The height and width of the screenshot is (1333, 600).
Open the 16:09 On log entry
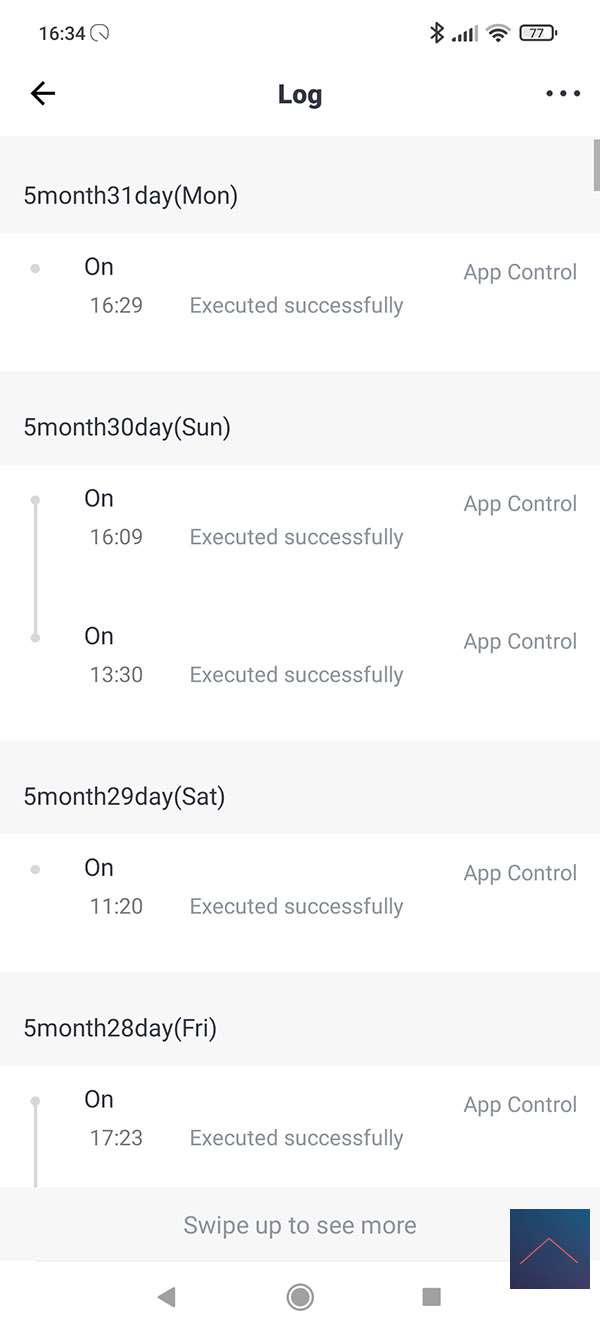coord(300,518)
